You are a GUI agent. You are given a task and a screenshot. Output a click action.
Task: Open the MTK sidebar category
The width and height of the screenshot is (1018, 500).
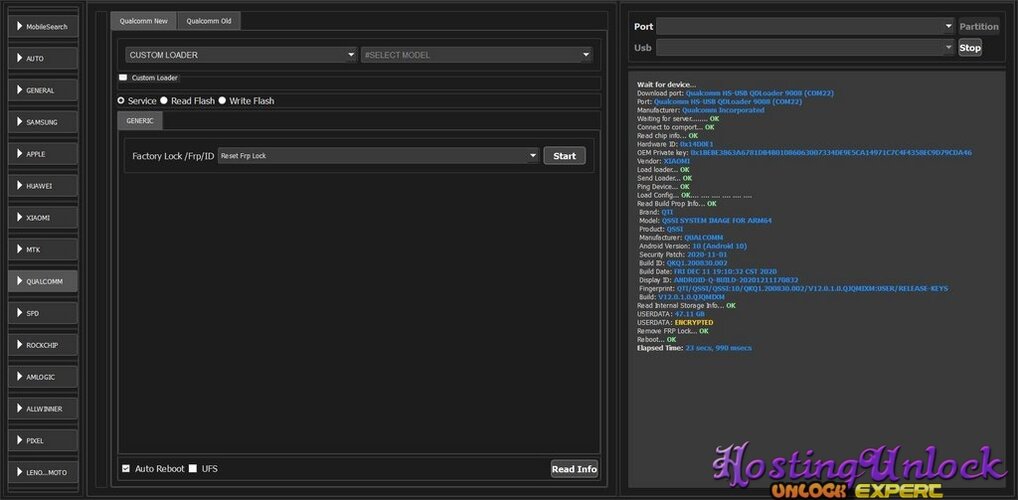point(43,249)
